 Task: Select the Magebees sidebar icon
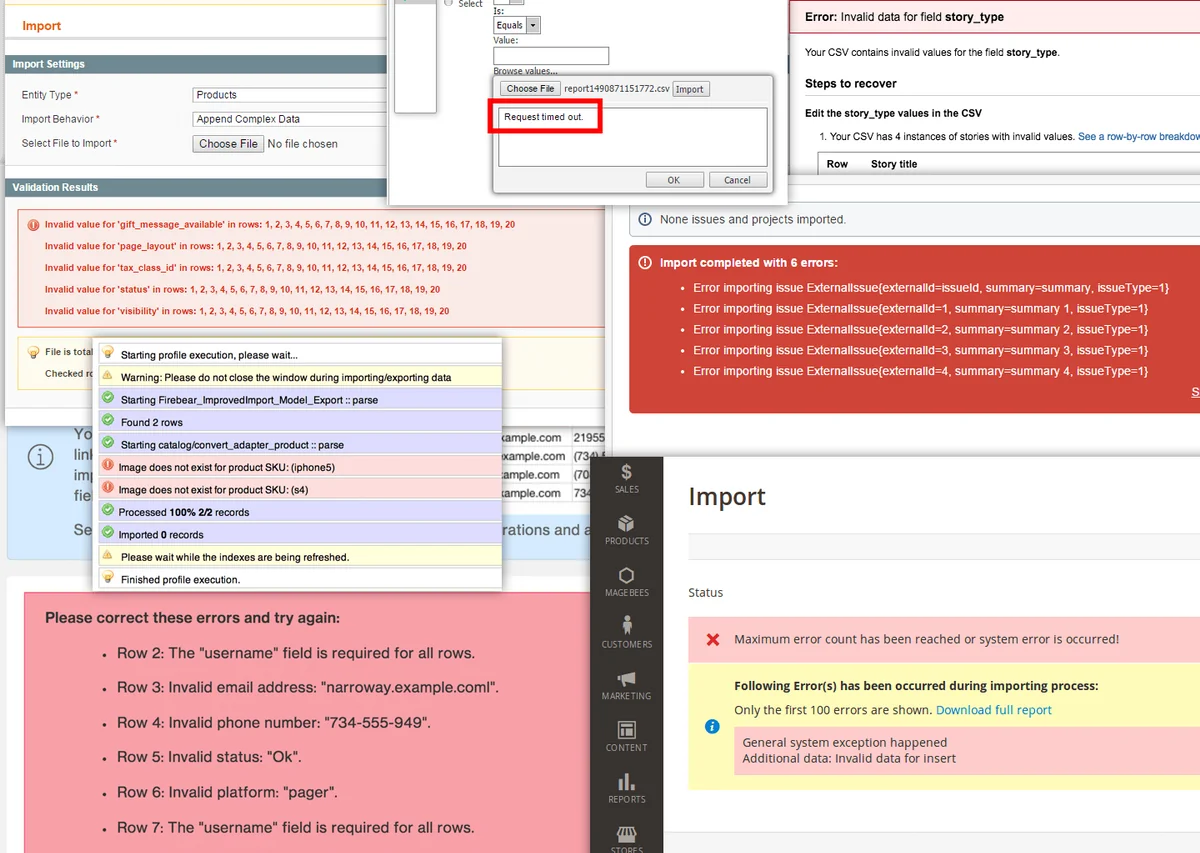pos(627,583)
